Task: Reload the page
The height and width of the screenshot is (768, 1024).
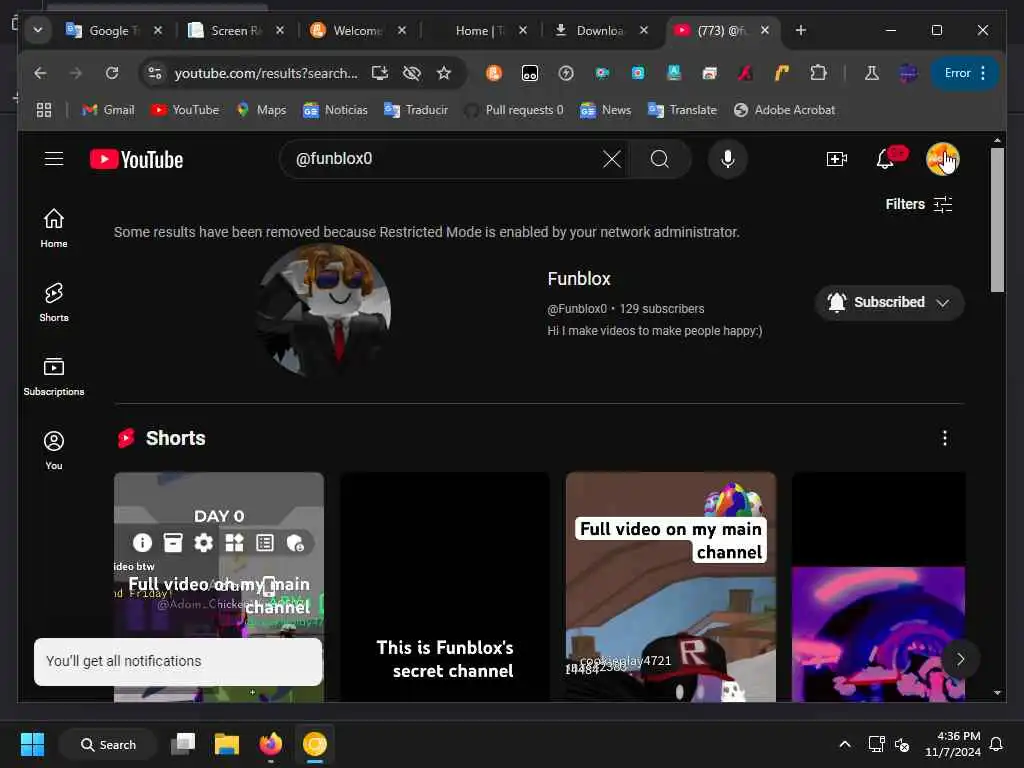Action: 112,73
